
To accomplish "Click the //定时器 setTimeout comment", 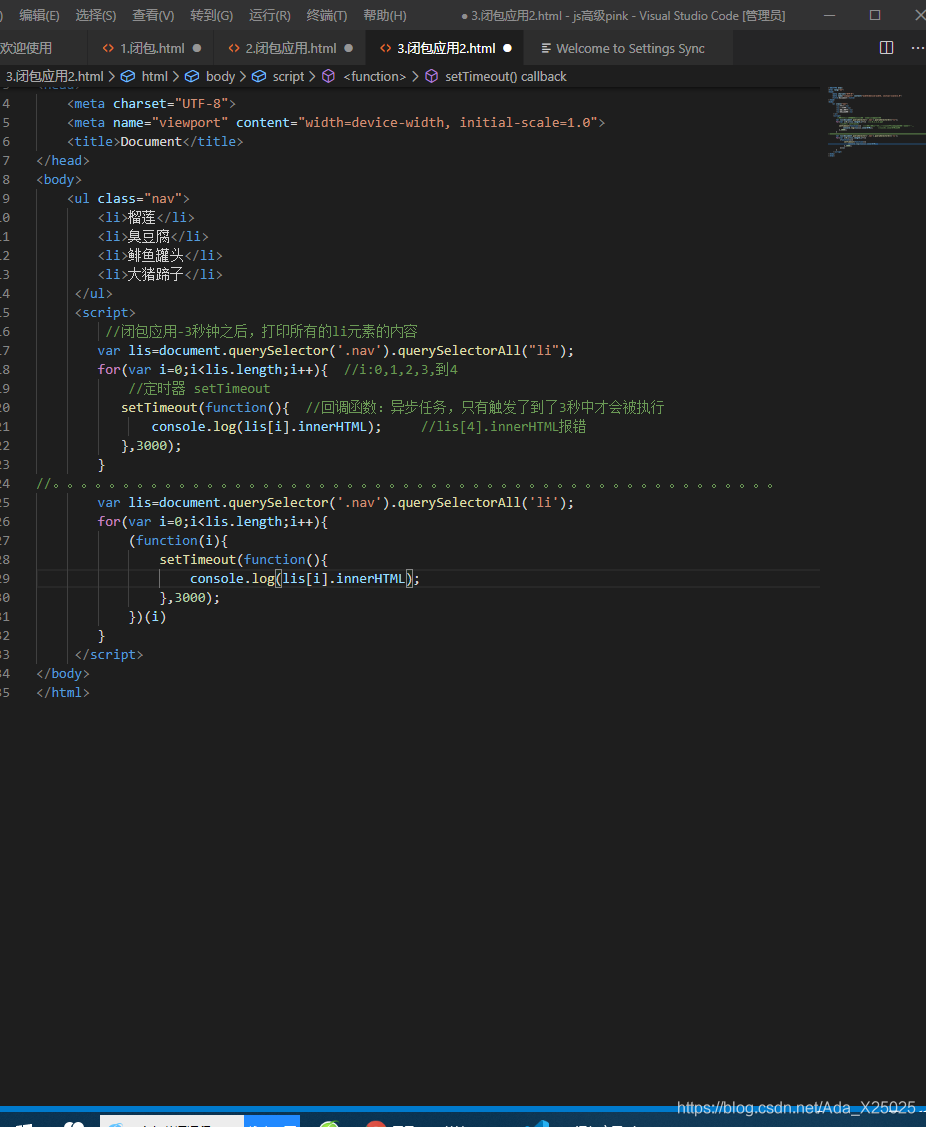I will click(199, 389).
